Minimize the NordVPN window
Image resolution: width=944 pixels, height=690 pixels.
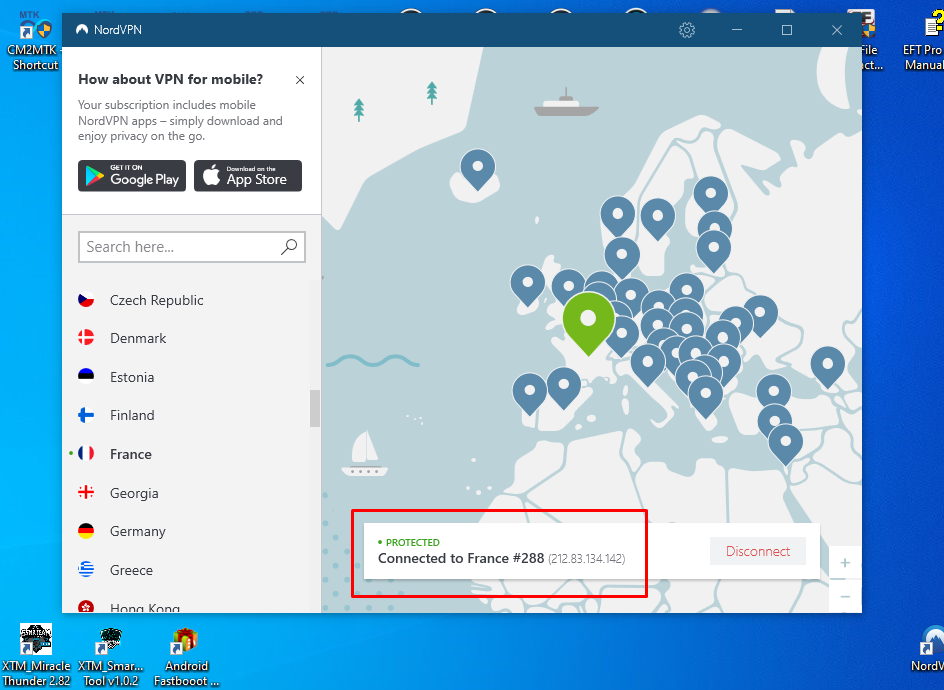(x=737, y=30)
